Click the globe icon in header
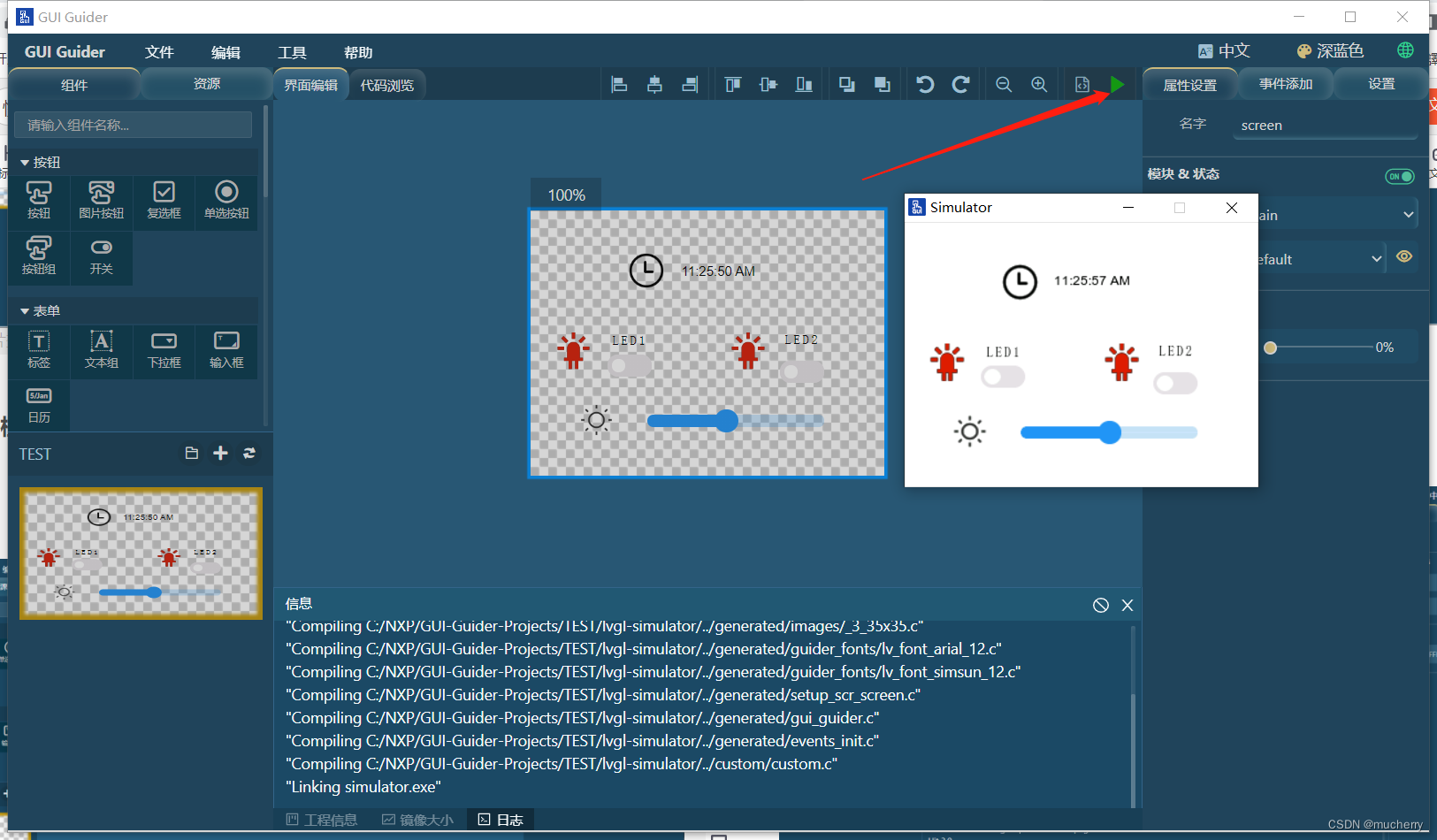 1405,50
